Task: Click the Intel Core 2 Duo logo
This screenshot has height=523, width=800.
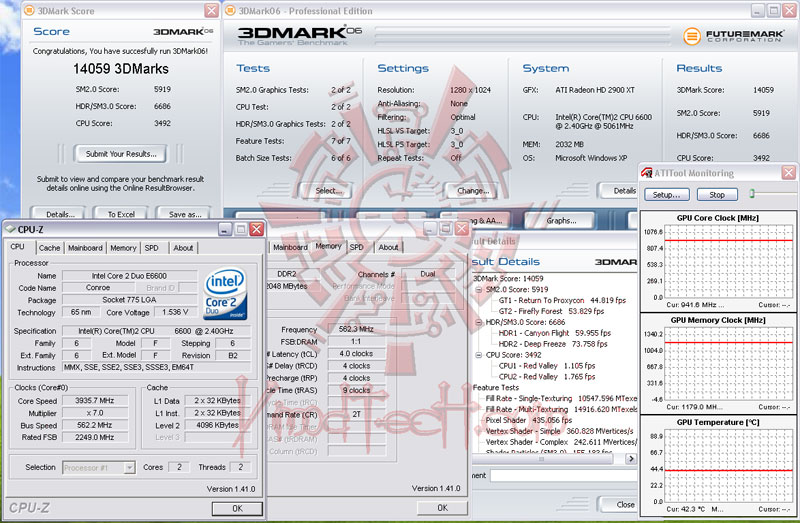Action: pos(225,294)
